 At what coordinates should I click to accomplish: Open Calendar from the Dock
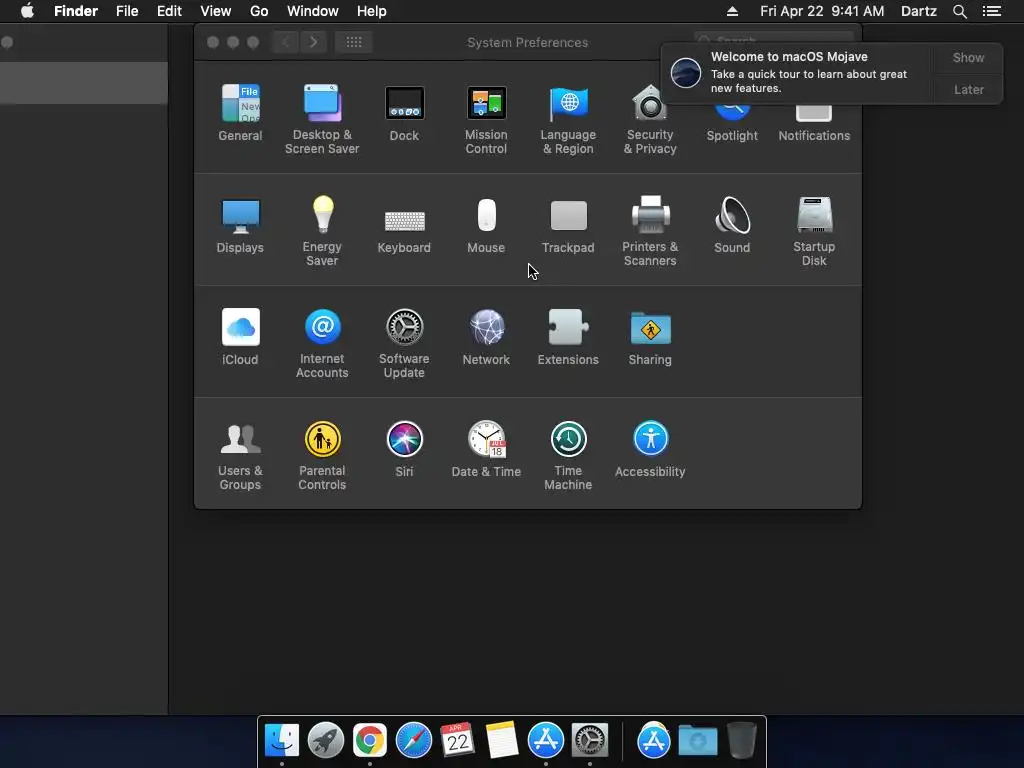pyautogui.click(x=458, y=741)
